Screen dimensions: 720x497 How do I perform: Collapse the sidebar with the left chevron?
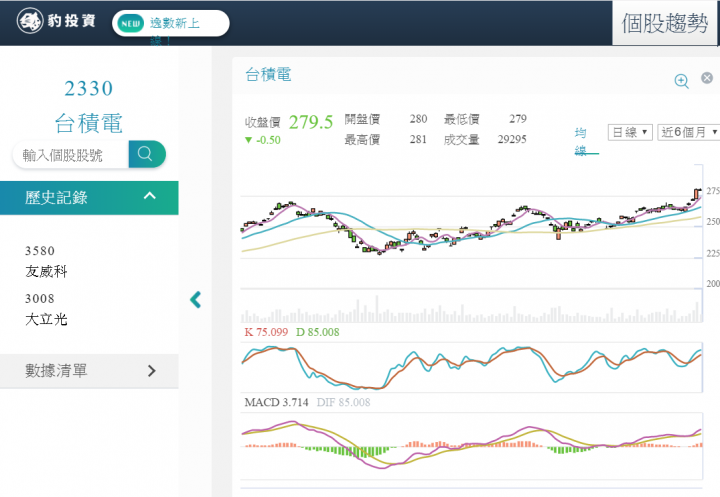point(196,299)
